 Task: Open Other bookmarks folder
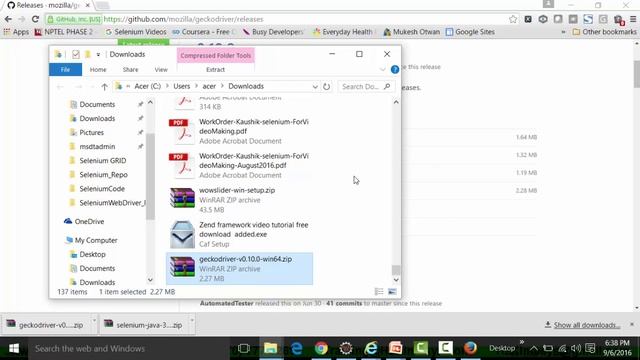coord(604,32)
